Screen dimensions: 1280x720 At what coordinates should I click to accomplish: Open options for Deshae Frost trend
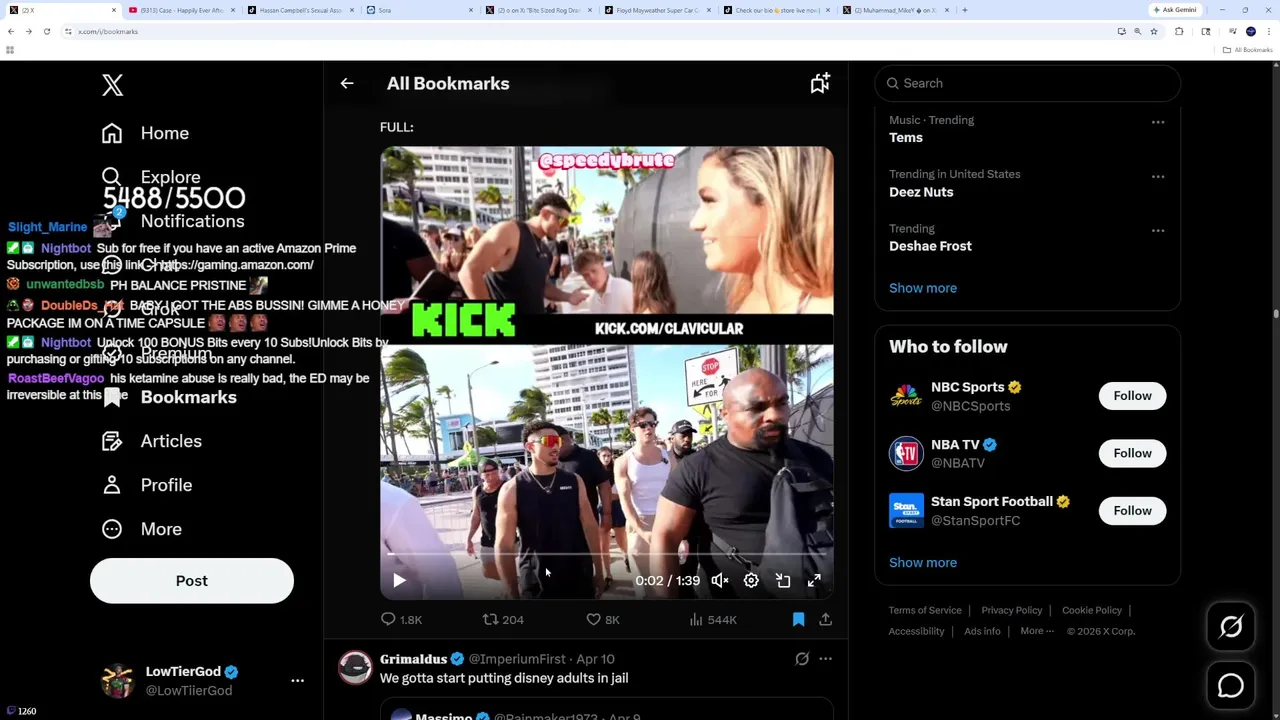[1158, 230]
